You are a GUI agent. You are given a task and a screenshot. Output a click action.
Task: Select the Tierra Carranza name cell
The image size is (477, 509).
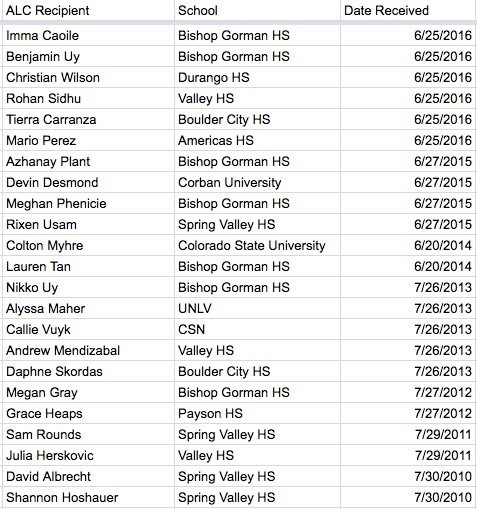click(88, 119)
